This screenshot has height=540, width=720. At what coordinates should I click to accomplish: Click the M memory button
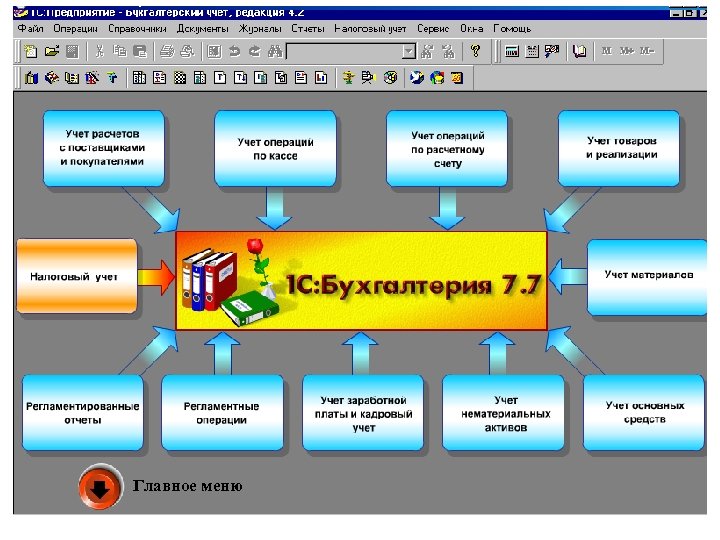pos(607,51)
